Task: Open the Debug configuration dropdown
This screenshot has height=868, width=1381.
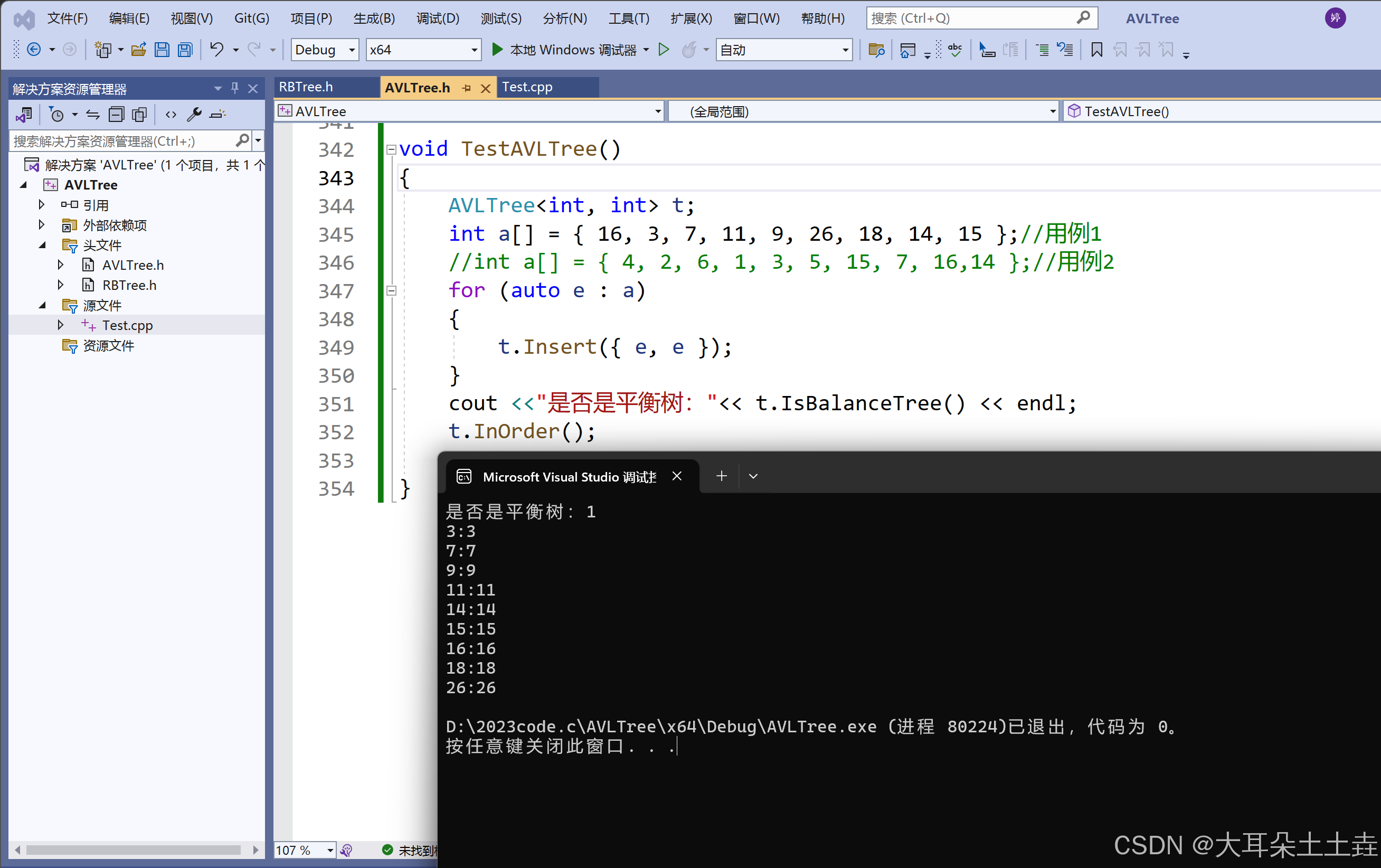Action: click(352, 50)
